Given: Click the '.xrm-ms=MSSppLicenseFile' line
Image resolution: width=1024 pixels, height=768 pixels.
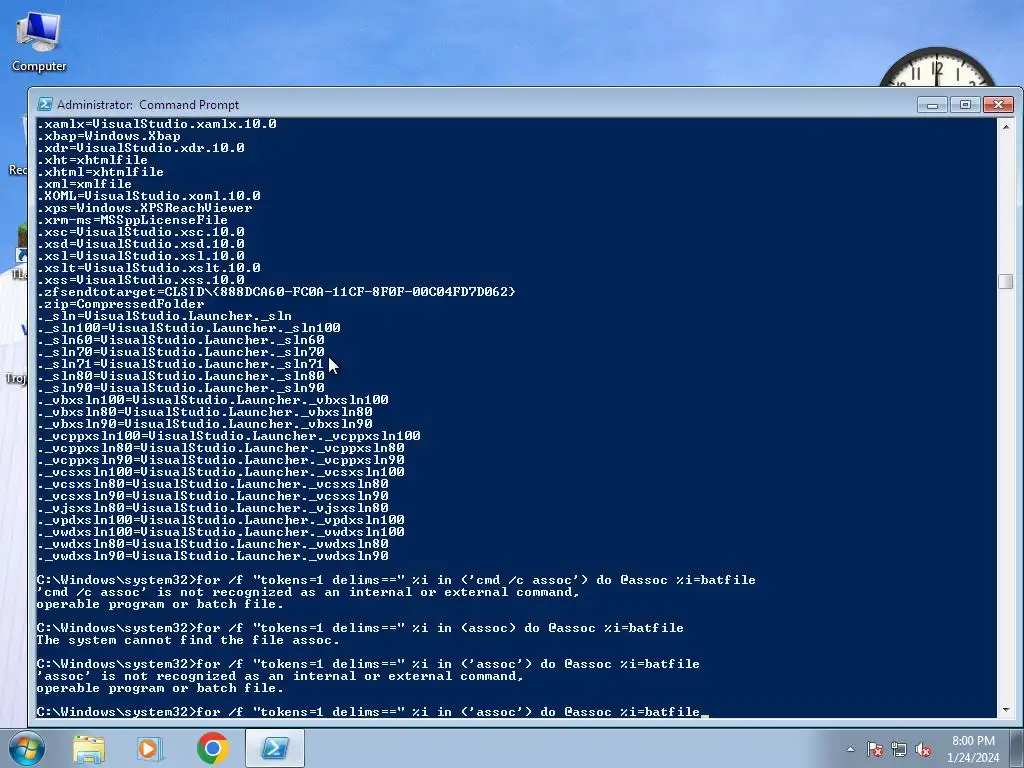Looking at the screenshot, I should pyautogui.click(x=133, y=220).
